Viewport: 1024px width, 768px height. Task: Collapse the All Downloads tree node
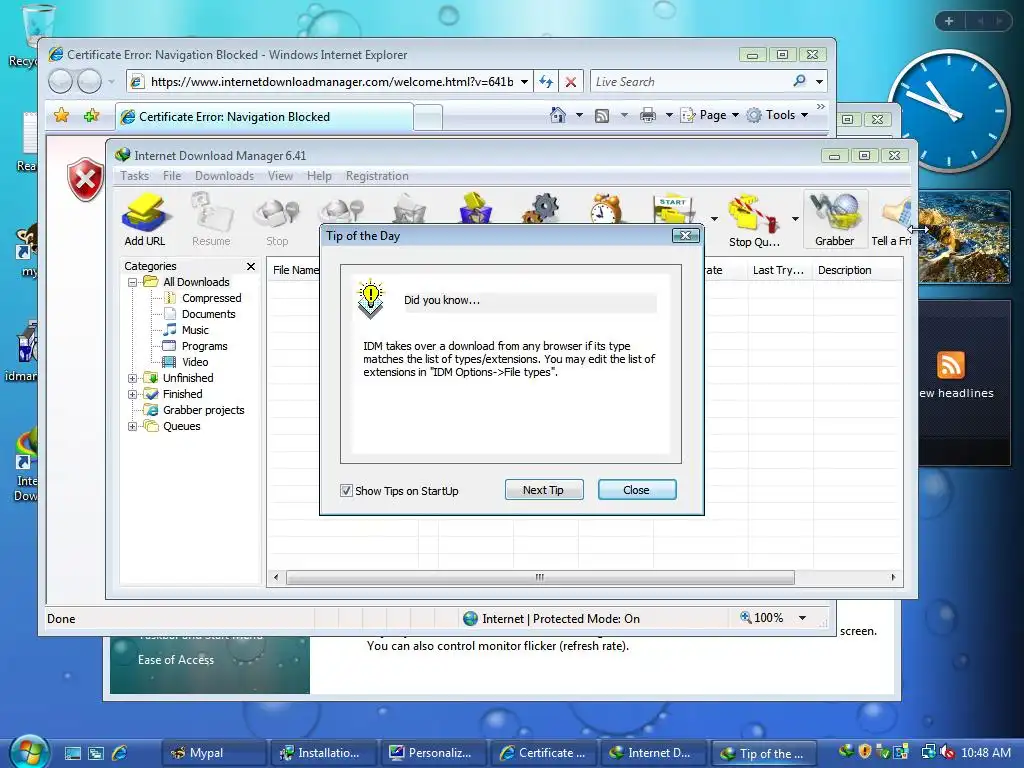133,282
